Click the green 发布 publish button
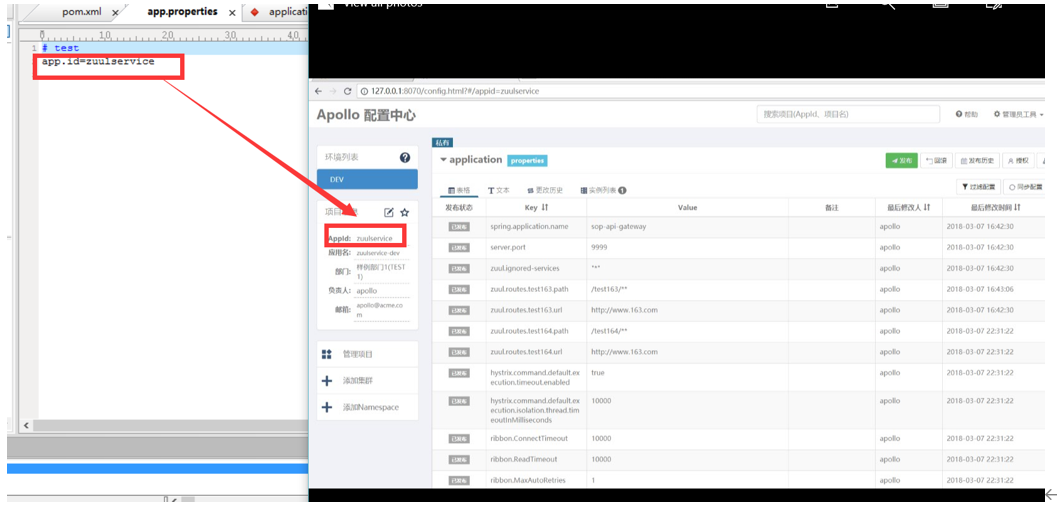This screenshot has width=1057, height=507. click(901, 160)
